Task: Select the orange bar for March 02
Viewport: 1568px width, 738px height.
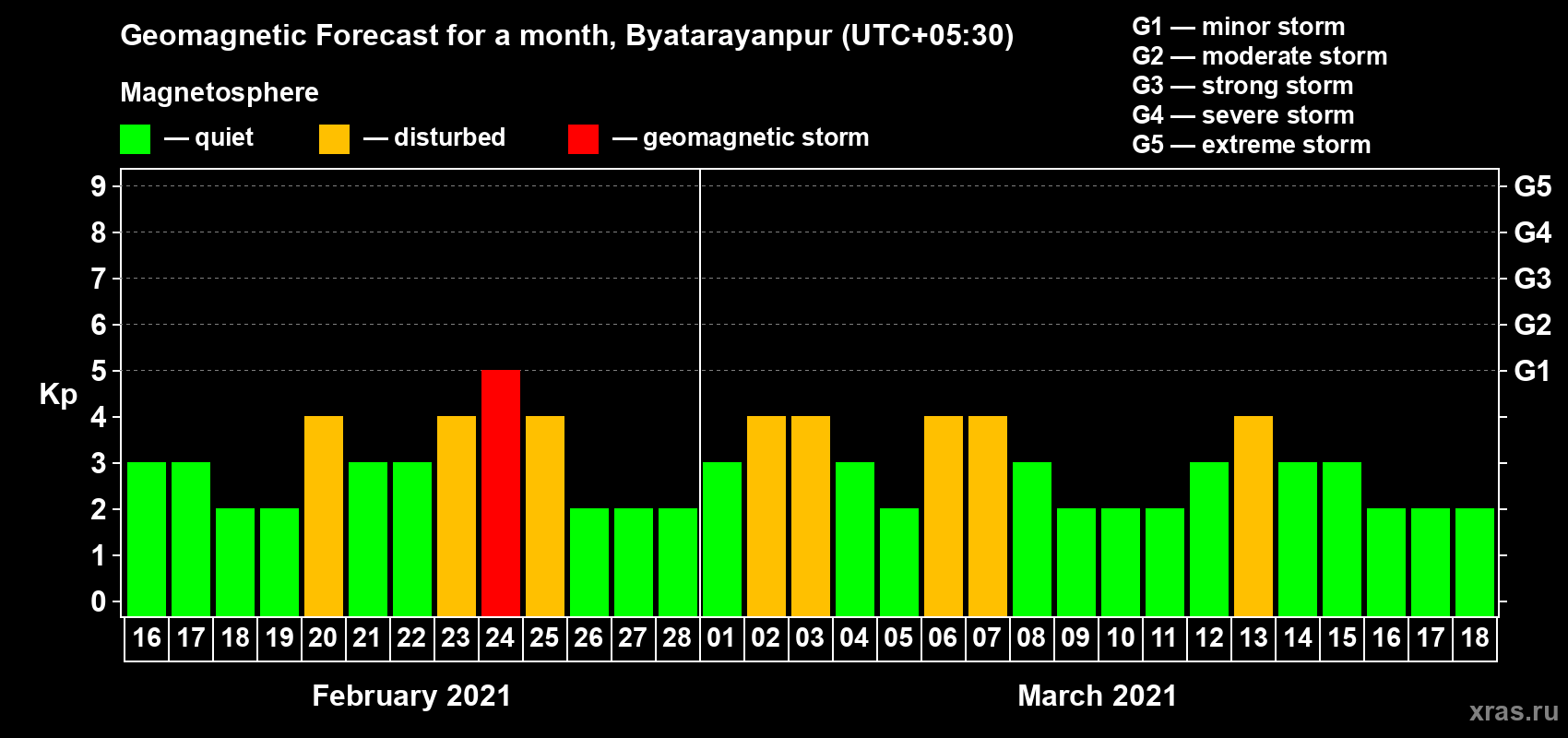Action: pyautogui.click(x=766, y=516)
